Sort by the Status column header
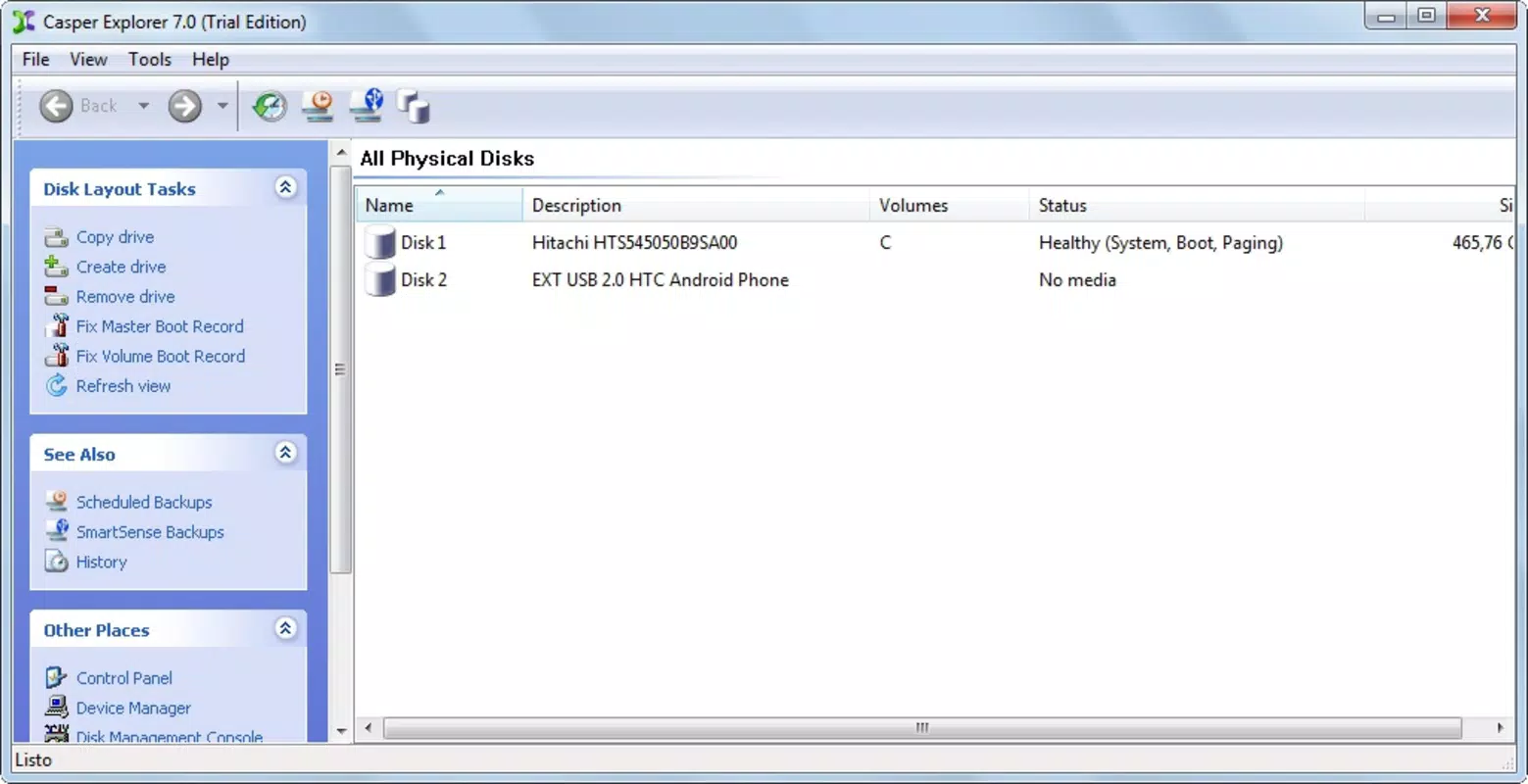Viewport: 1528px width, 784px height. click(x=1197, y=205)
